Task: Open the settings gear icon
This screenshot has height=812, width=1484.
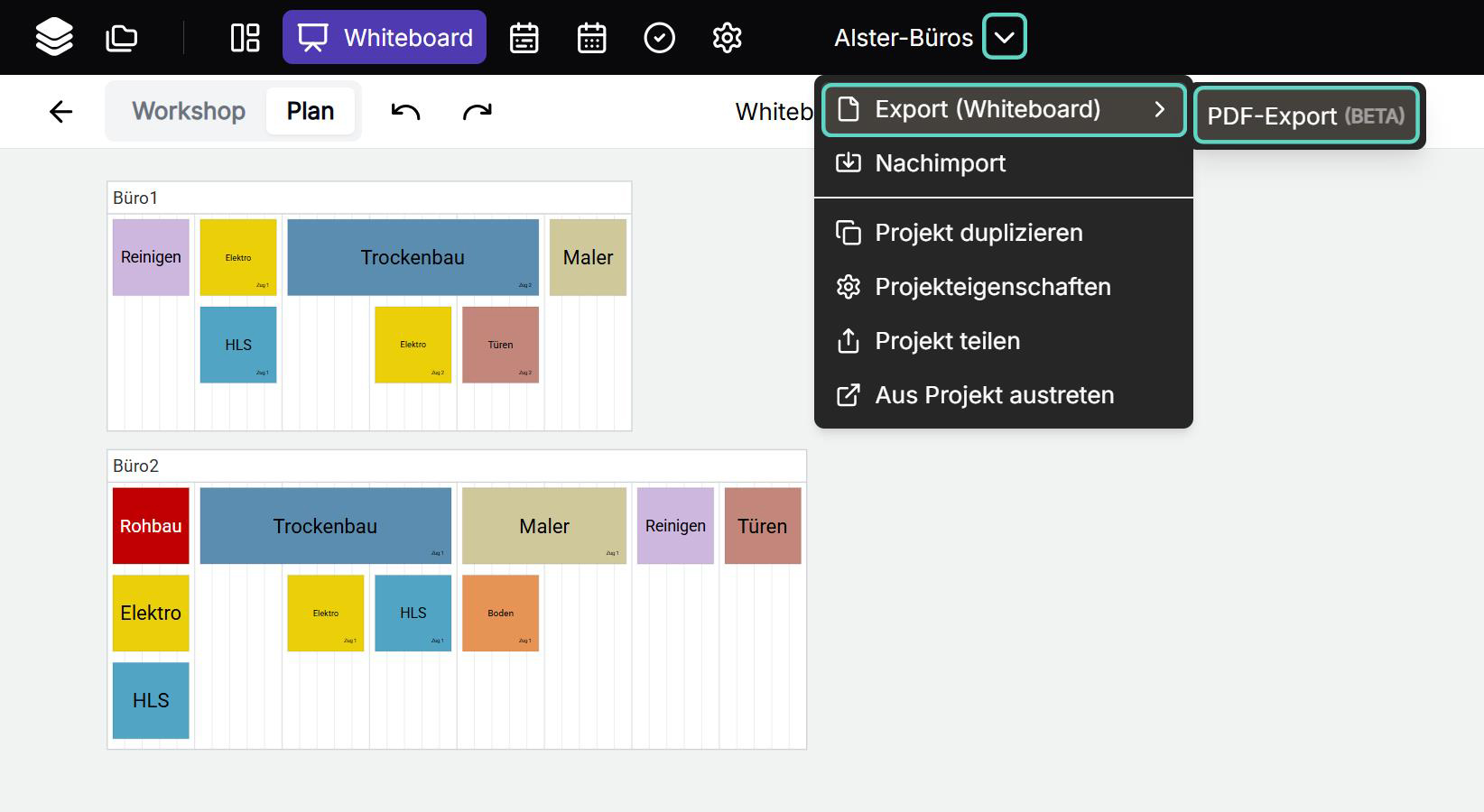Action: coord(727,37)
